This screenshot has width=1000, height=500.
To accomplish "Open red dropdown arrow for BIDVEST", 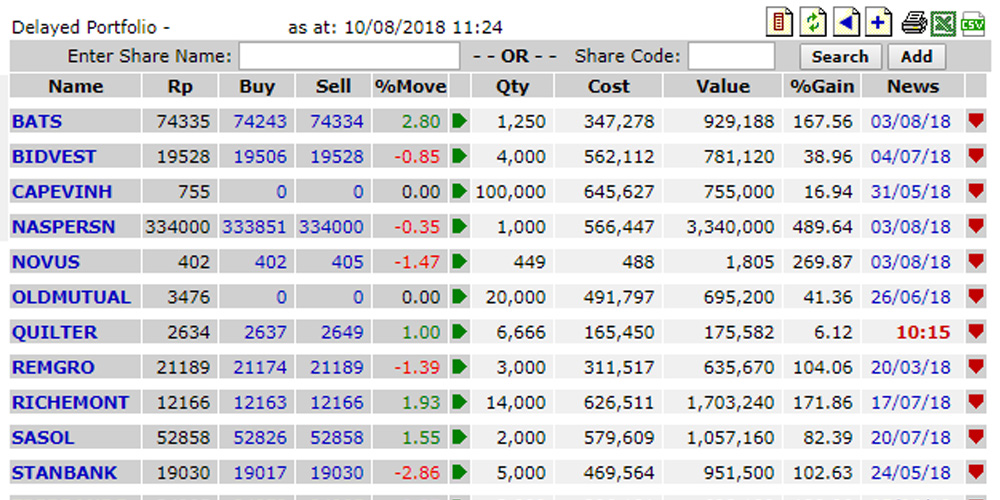I will point(976,157).
